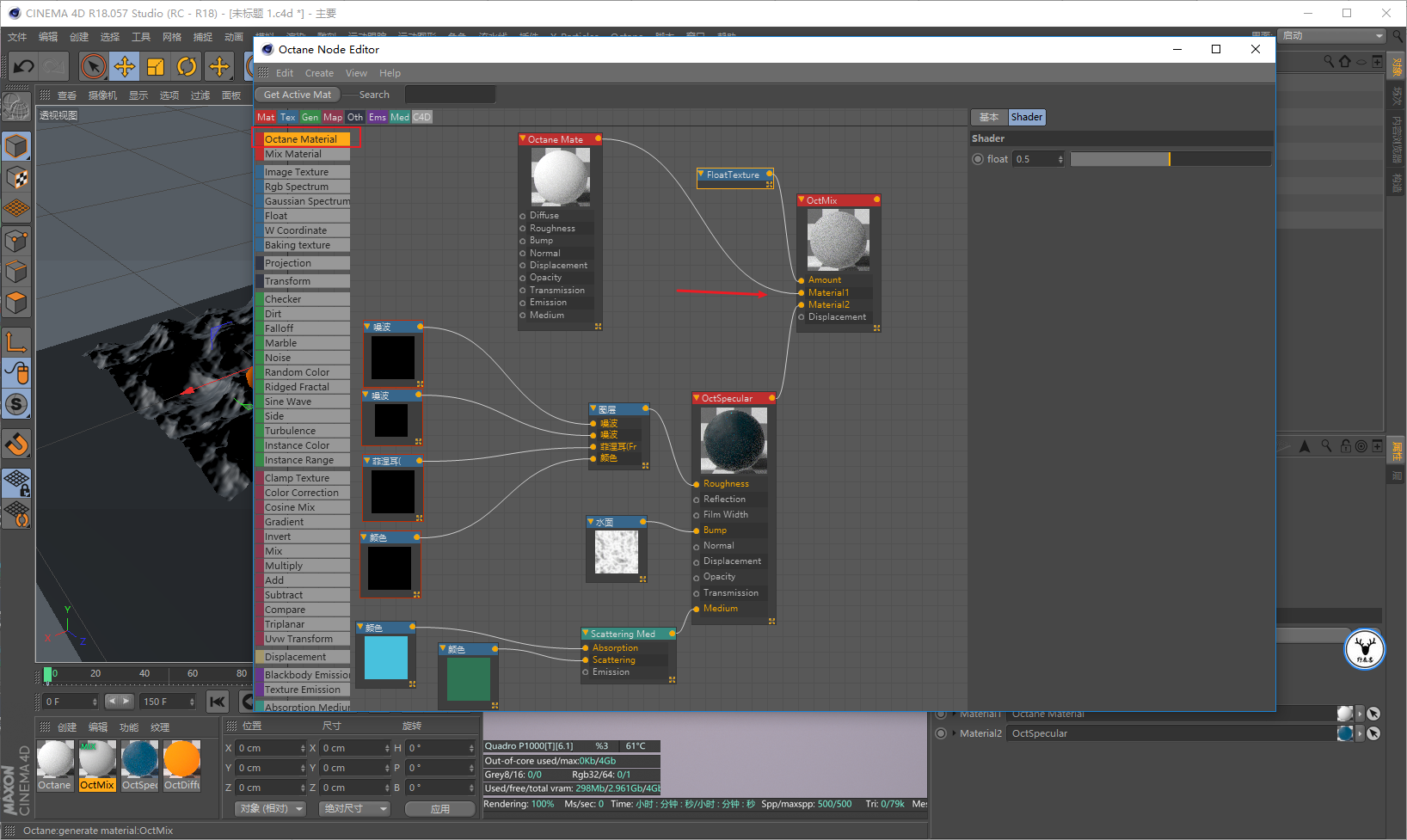Toggle the Med node filter
1407x840 pixels.
point(400,117)
